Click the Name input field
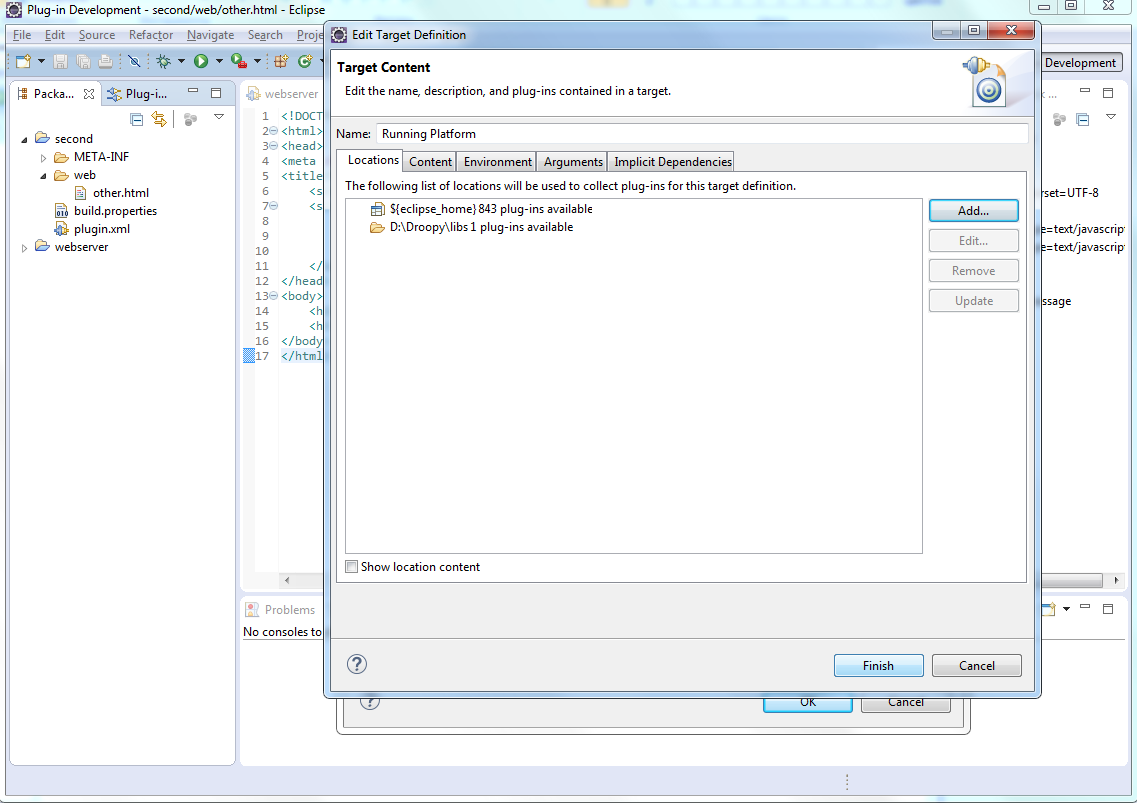The image size is (1137, 803). coord(702,133)
